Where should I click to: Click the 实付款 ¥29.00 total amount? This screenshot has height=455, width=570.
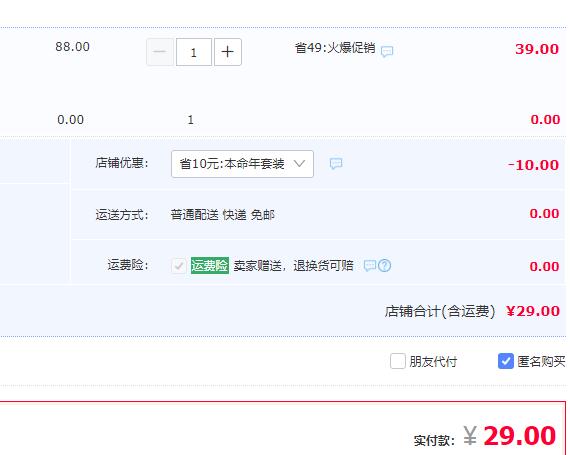pos(510,435)
